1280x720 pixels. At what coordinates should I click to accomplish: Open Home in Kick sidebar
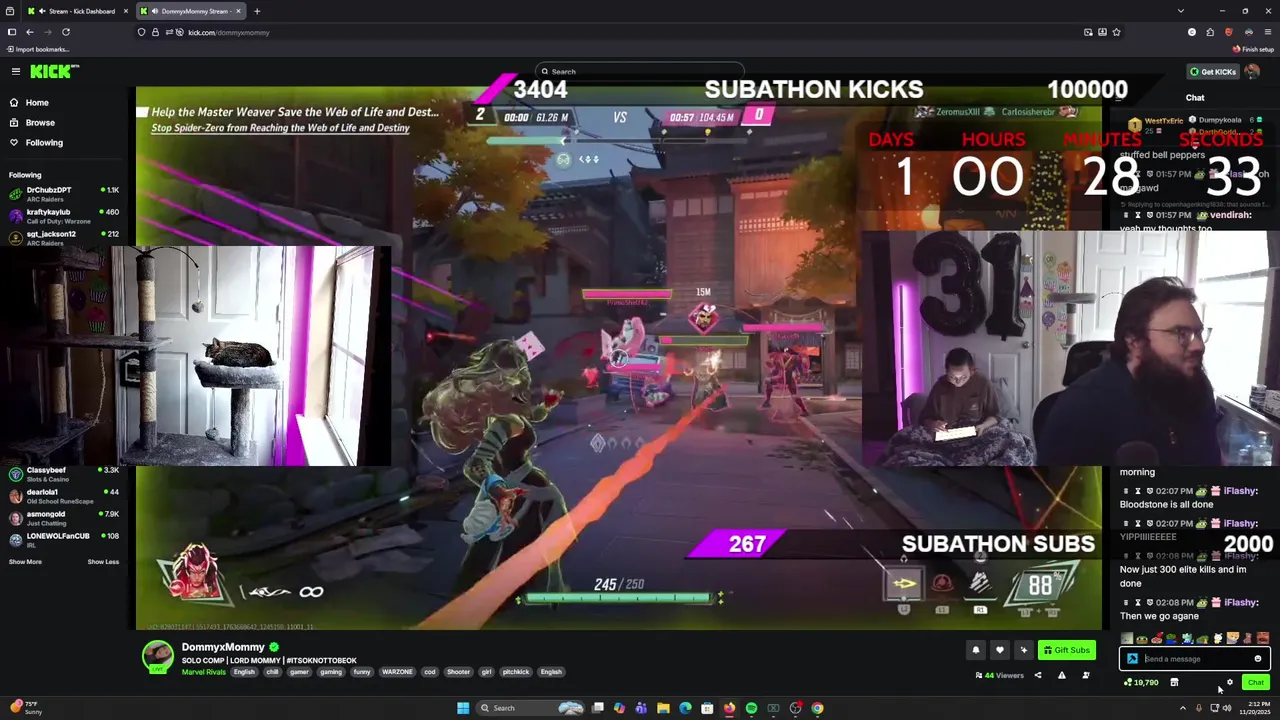(37, 102)
